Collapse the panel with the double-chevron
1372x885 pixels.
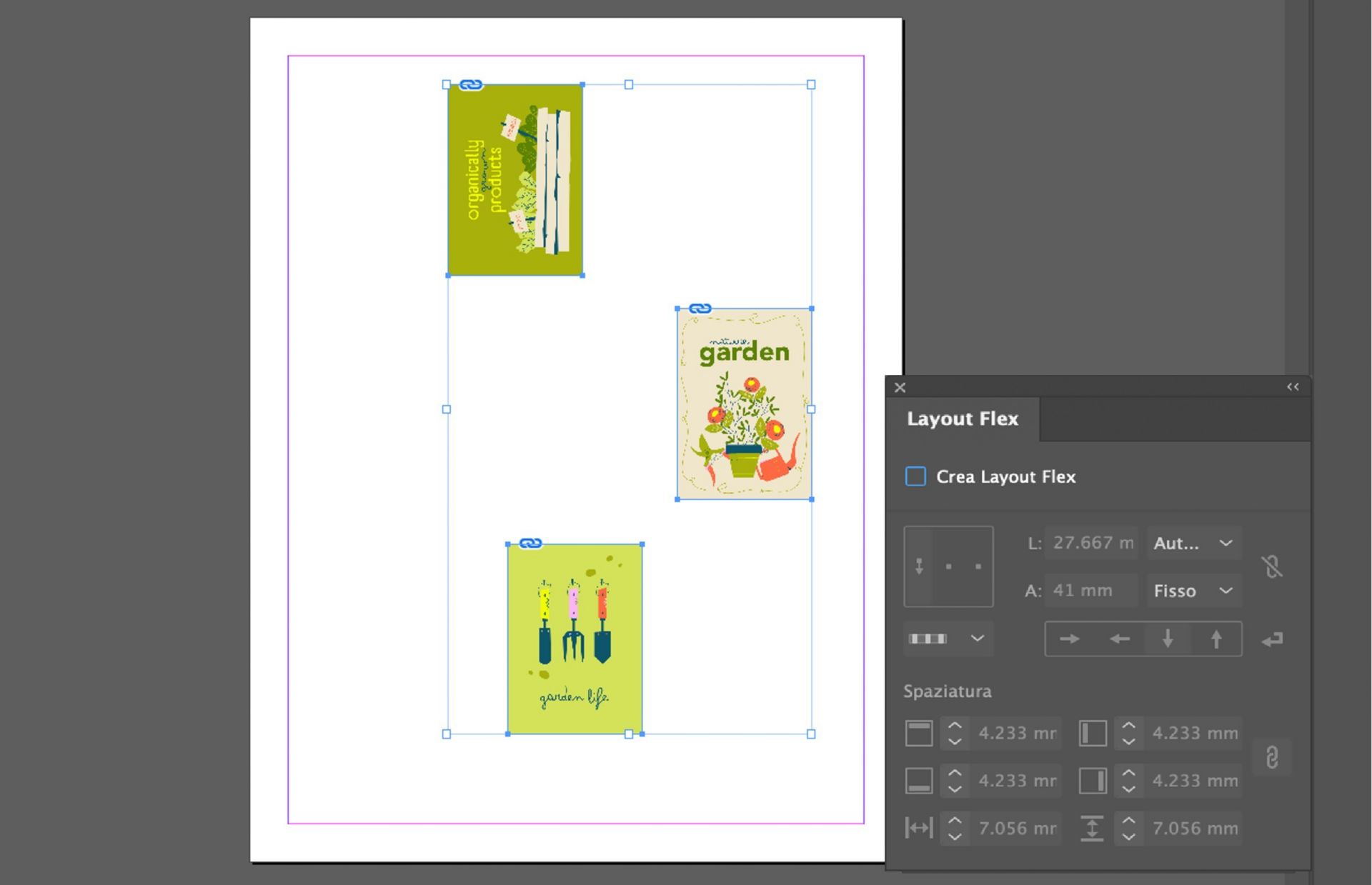click(x=1292, y=386)
